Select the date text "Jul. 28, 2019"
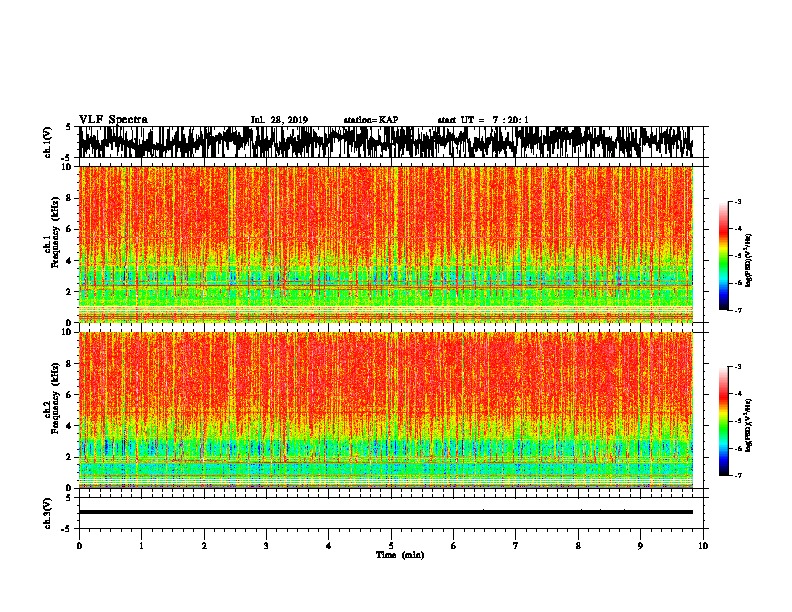The height and width of the screenshot is (612, 792). pos(279,120)
